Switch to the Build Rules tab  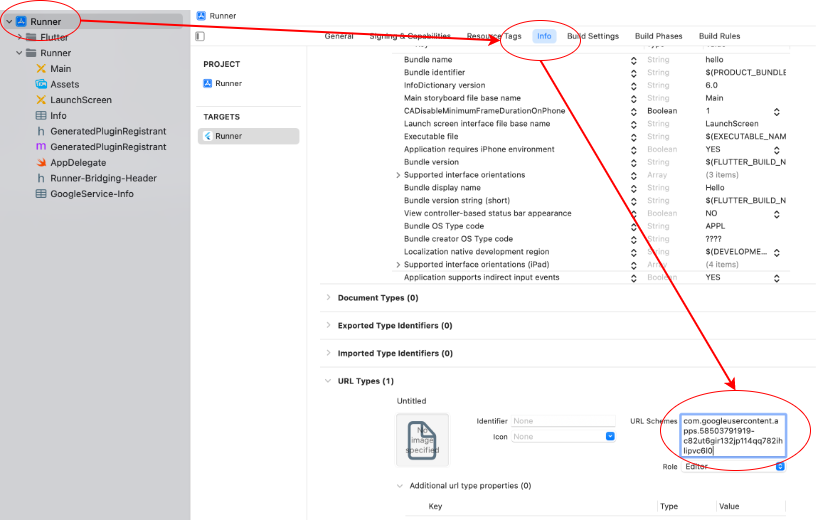[x=720, y=36]
